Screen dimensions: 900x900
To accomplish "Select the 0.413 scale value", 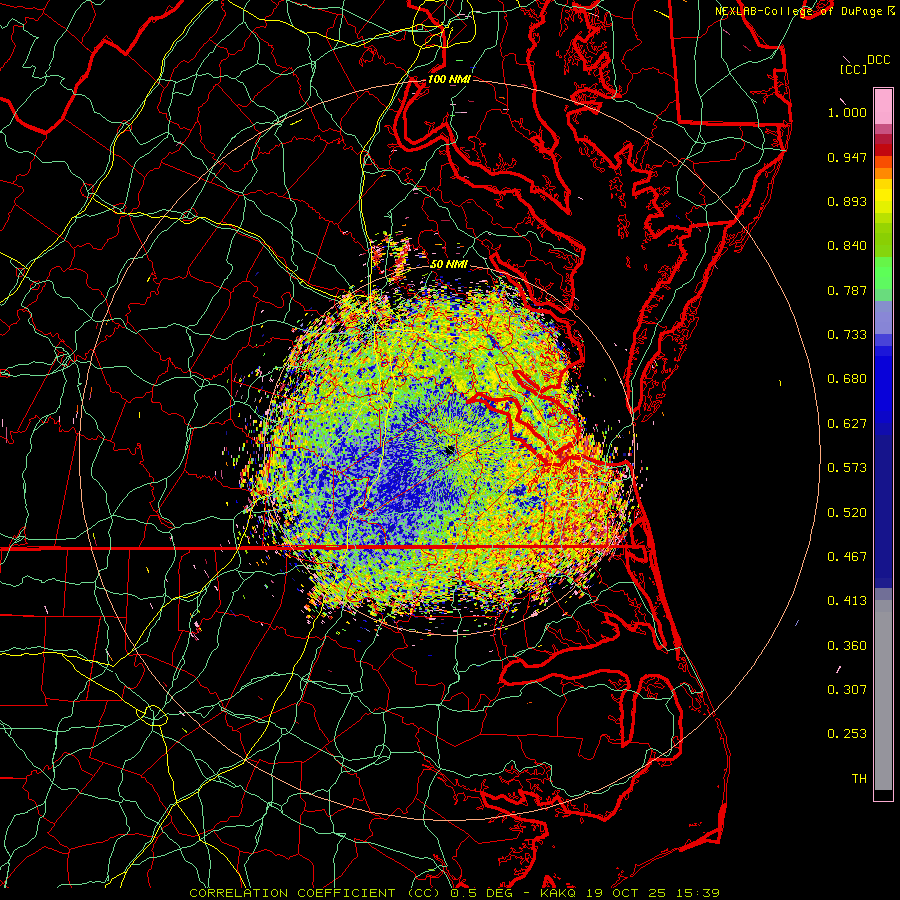I will 847,601.
